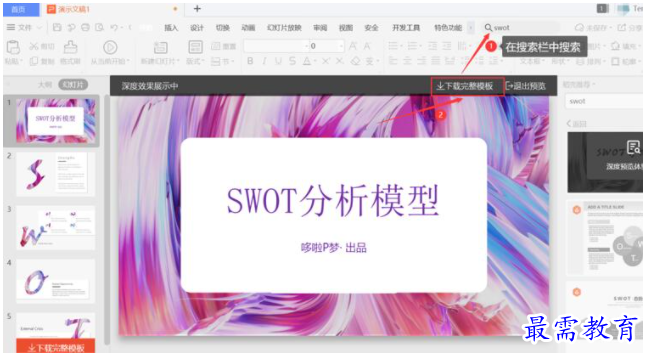646x360 pixels.
Task: Click the save icon in quick access bar
Action: tap(57, 28)
